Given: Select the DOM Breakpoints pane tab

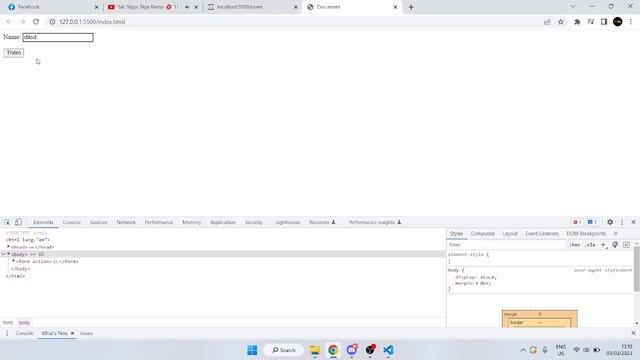Looking at the screenshot, I should click(x=586, y=233).
